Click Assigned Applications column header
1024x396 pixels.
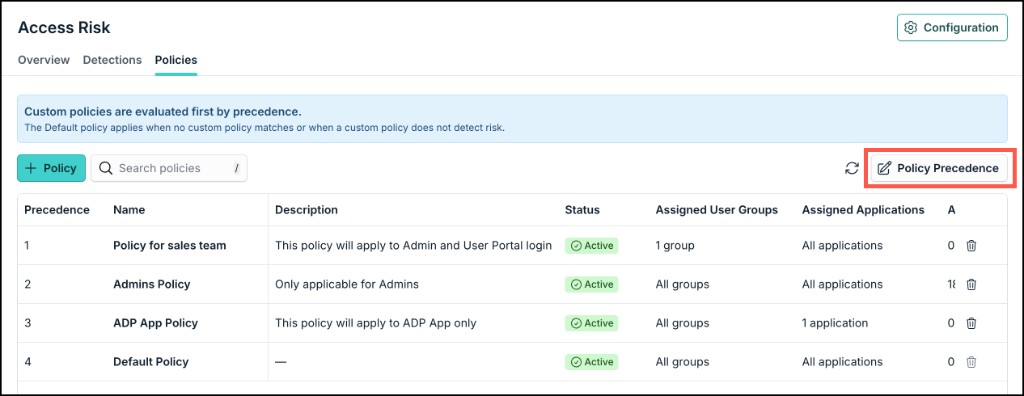tap(863, 210)
